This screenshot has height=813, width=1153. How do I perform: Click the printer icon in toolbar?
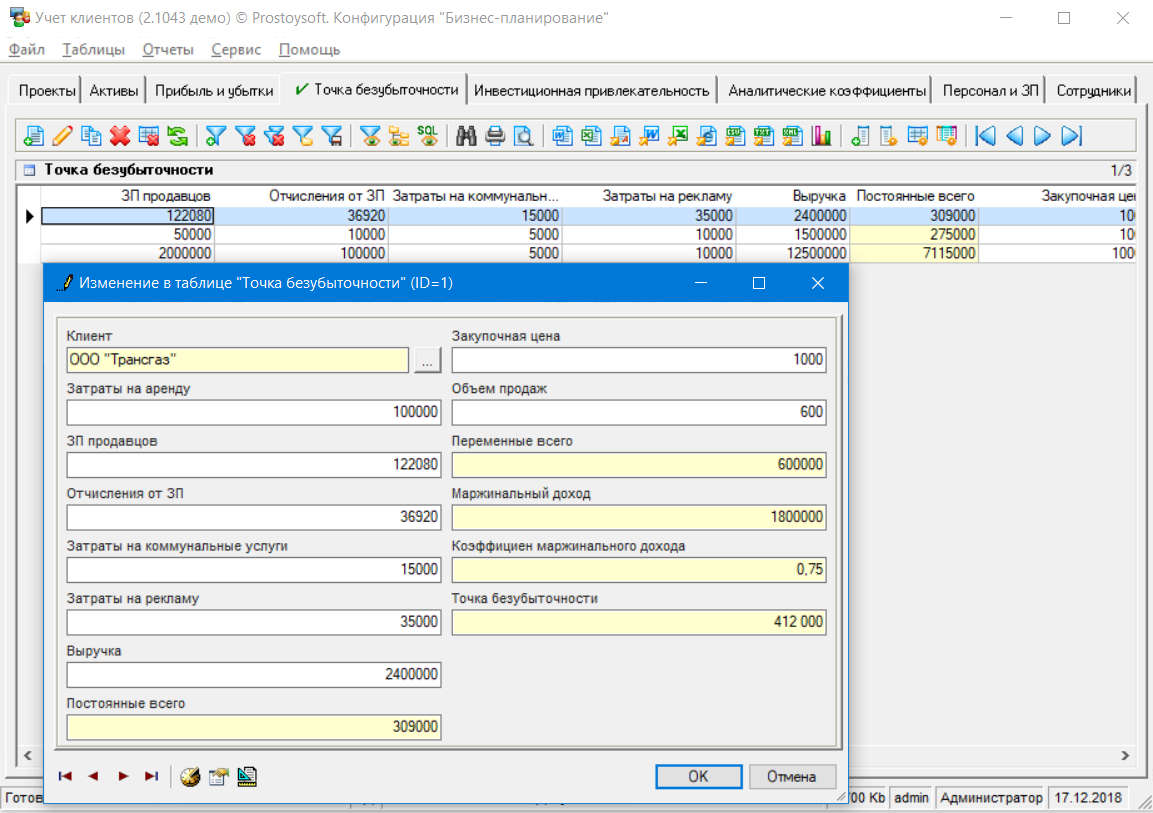(494, 136)
